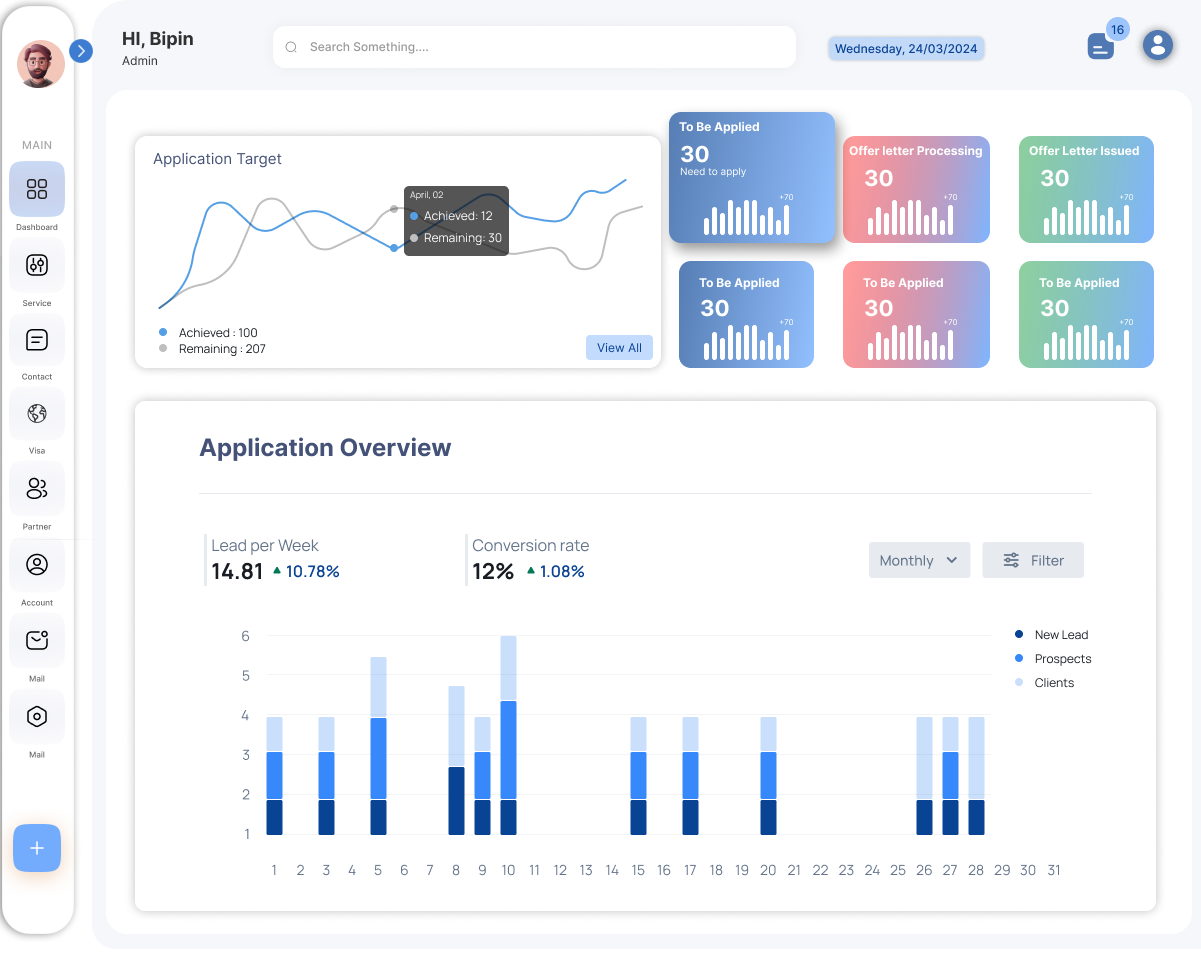Open the Monthly period dropdown
The image size is (1201, 962).
[x=919, y=561]
